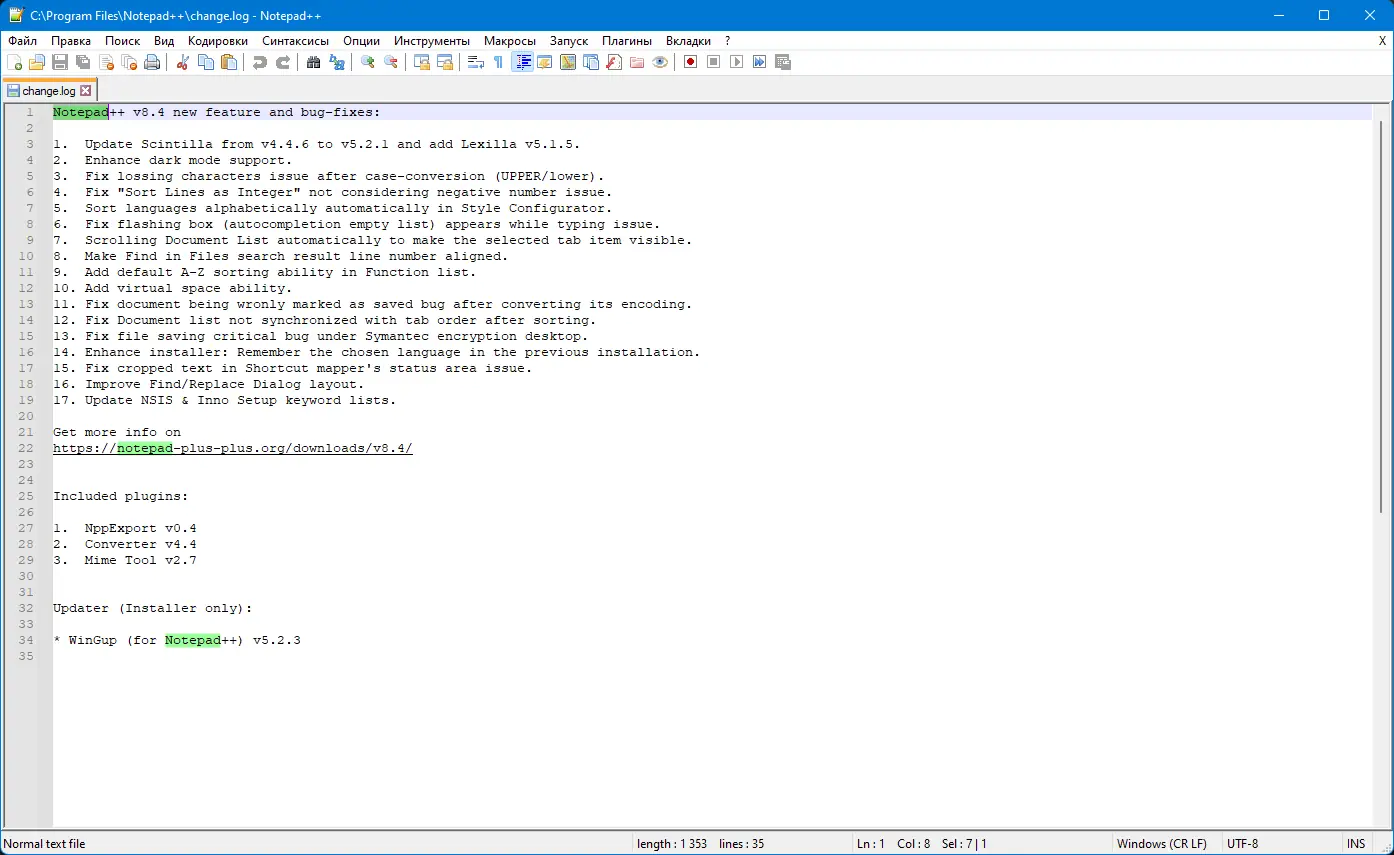Viewport: 1394px width, 855px height.
Task: Toggle synchronized vertical scrolling
Action: [x=422, y=62]
